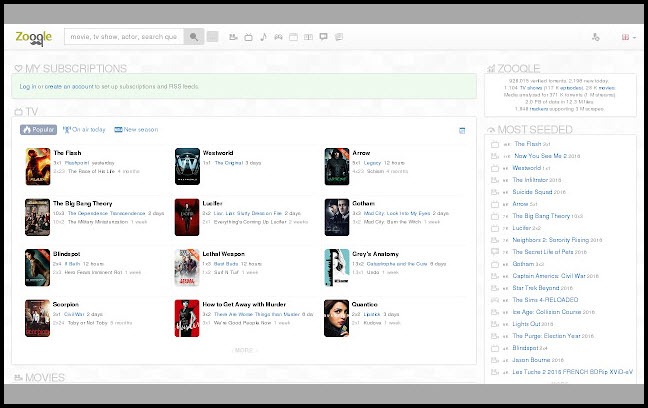Switch to the On air today tab
Image resolution: width=648 pixels, height=408 pixels.
[x=84, y=130]
